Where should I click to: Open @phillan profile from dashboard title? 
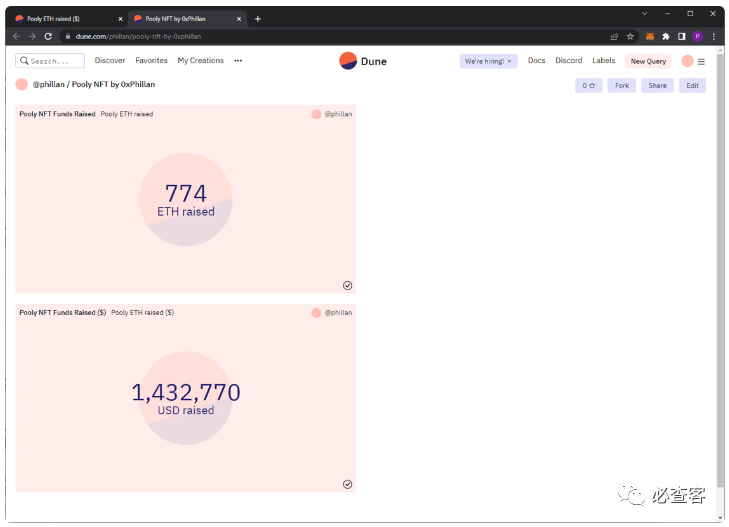[x=48, y=84]
